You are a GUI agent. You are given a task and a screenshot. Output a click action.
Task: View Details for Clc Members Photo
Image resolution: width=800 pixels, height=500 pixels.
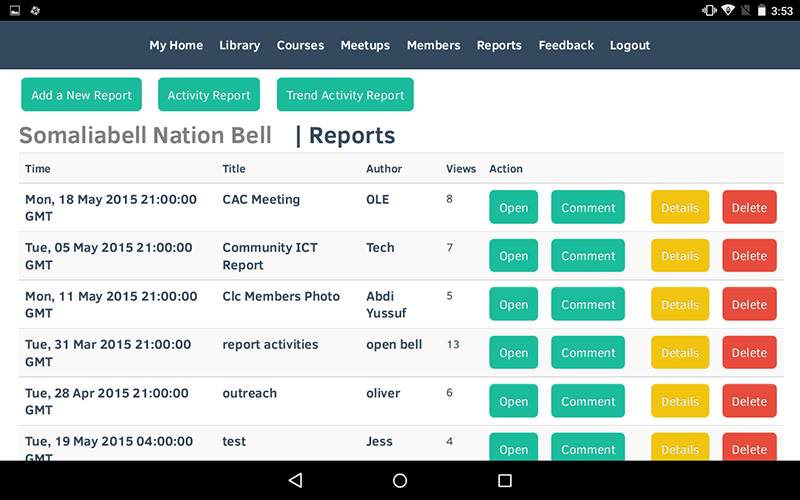680,305
